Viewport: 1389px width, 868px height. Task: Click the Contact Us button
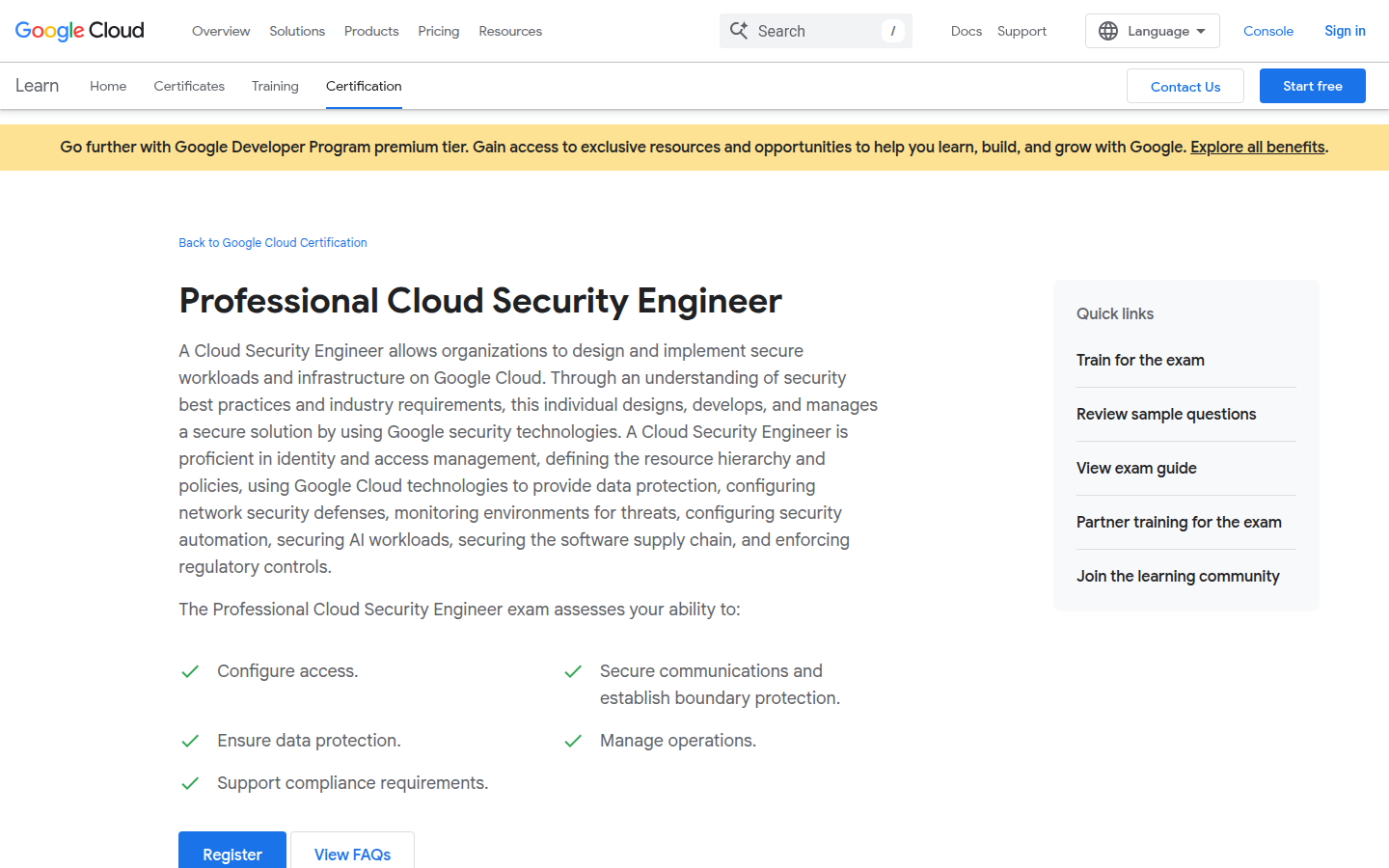[x=1185, y=86]
